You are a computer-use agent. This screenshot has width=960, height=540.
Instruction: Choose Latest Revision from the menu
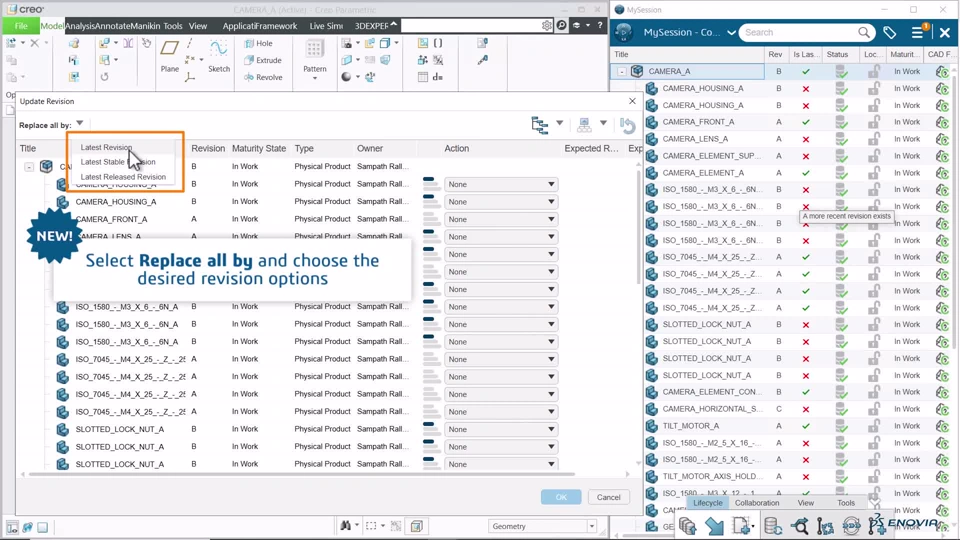(x=107, y=147)
